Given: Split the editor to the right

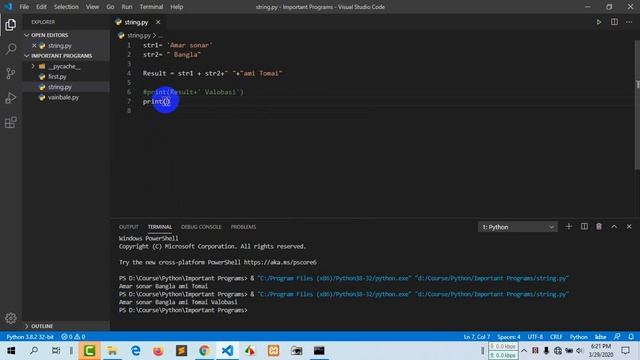Looking at the screenshot, I should pos(614,22).
